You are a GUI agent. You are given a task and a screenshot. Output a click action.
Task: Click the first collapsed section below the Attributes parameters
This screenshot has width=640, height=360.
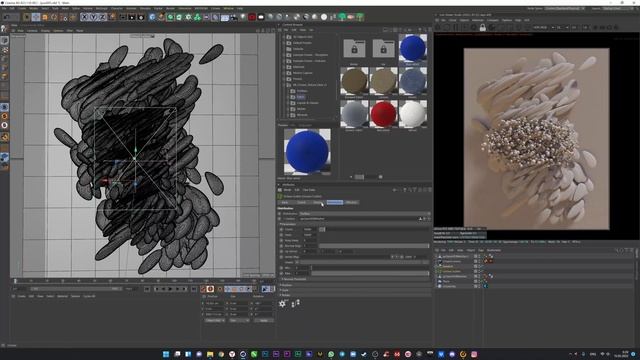pyautogui.click(x=354, y=279)
